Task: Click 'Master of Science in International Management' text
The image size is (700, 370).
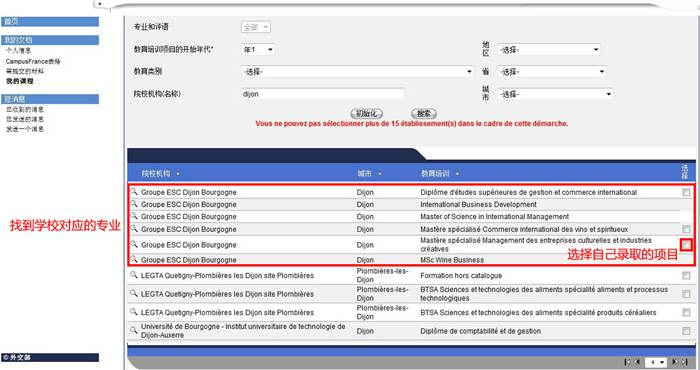Action: point(495,216)
